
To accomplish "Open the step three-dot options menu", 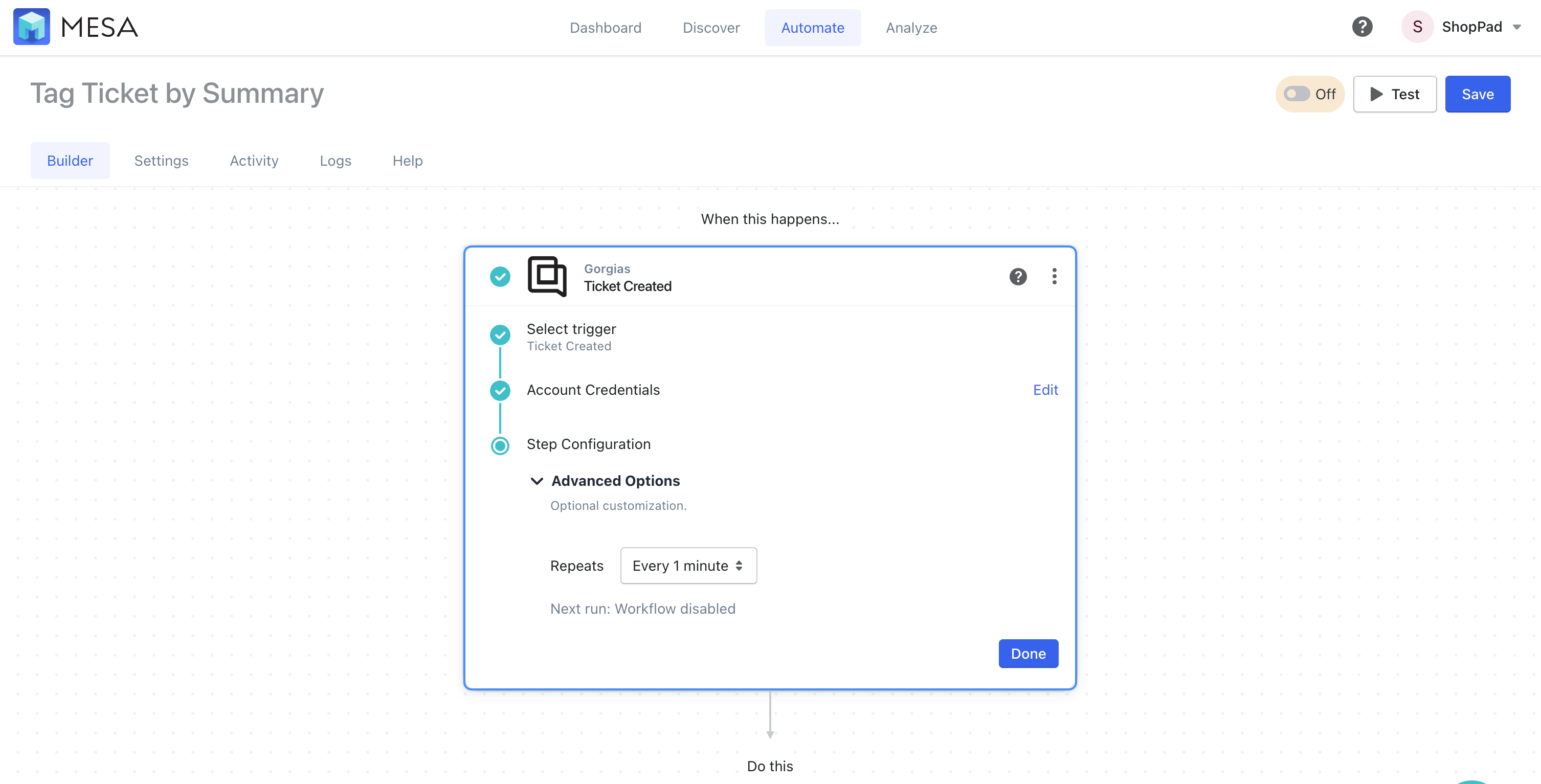I will point(1054,276).
